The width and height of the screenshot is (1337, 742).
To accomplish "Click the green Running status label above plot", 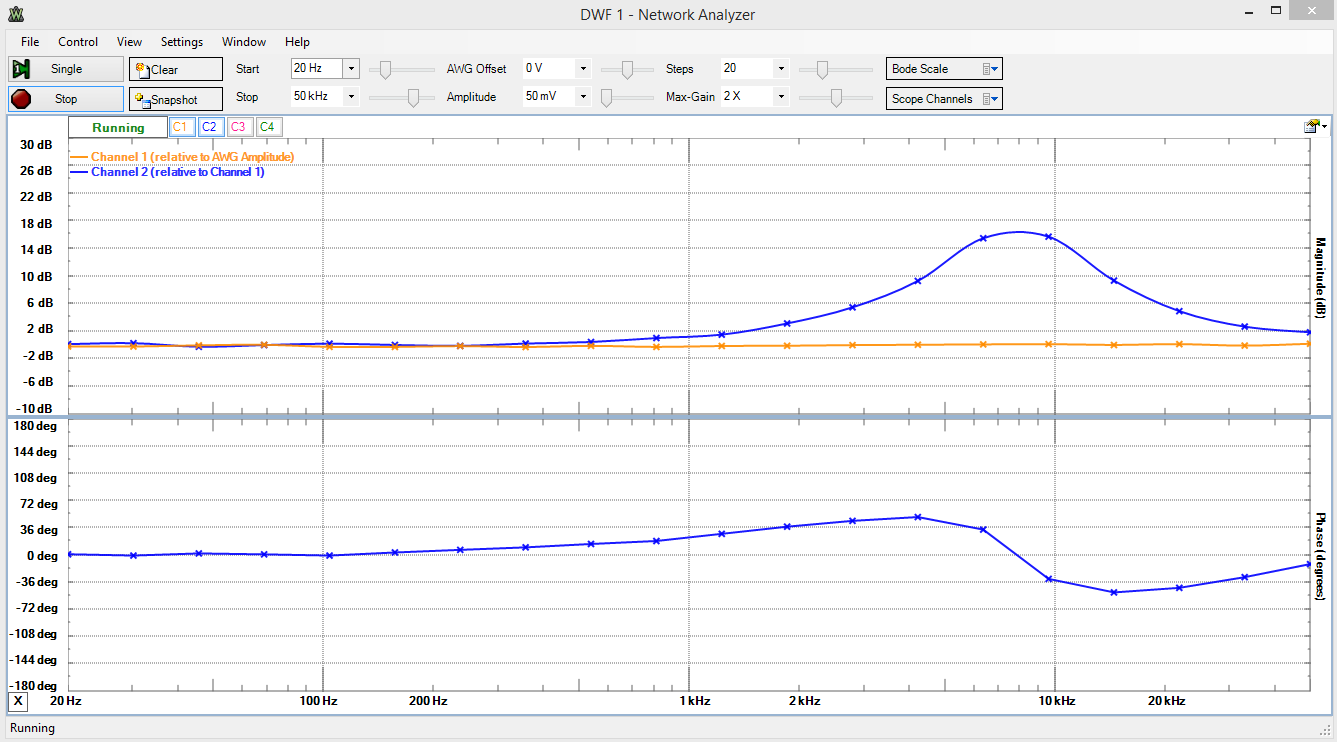I will point(118,128).
